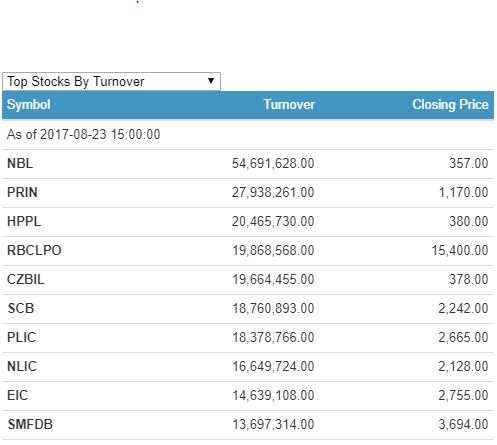Open the EIC stock symbol
Image resolution: width=497 pixels, height=445 pixels.
[x=17, y=395]
